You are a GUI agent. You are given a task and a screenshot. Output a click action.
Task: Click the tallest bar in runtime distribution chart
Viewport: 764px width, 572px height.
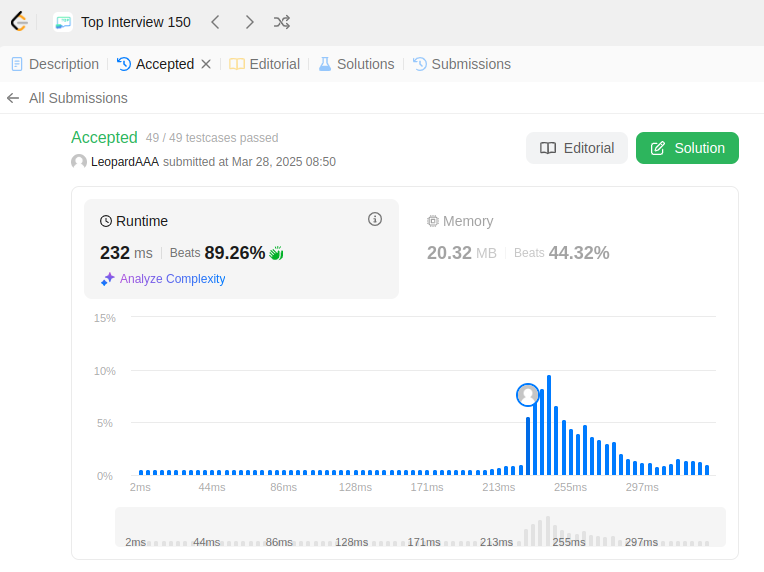pos(549,425)
